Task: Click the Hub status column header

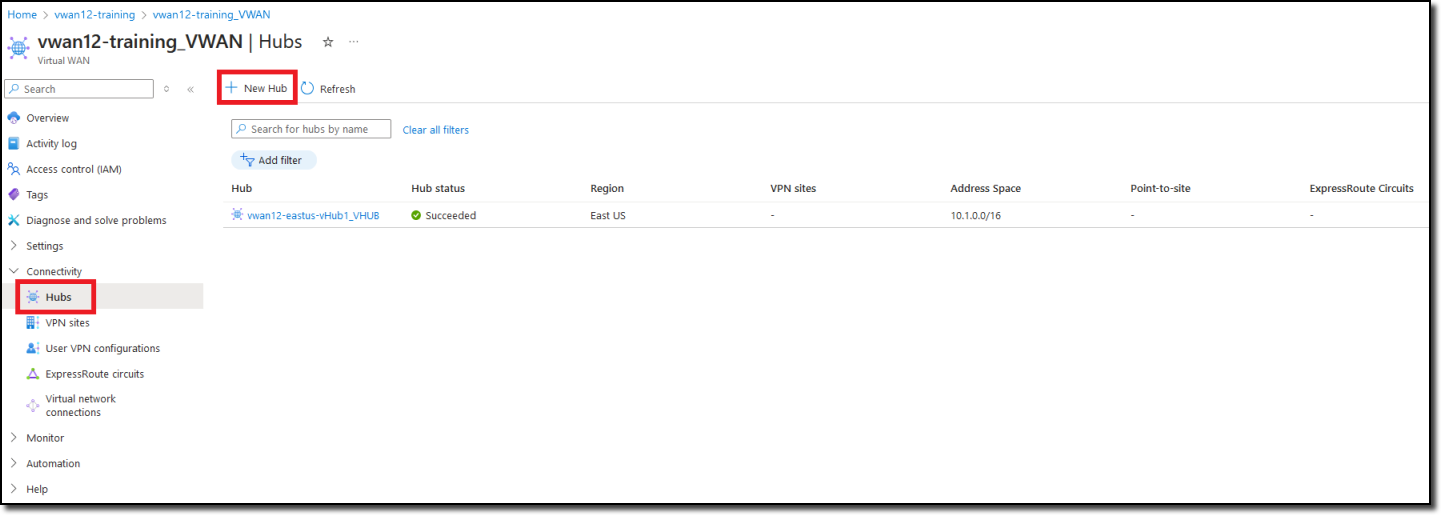Action: [x=438, y=188]
